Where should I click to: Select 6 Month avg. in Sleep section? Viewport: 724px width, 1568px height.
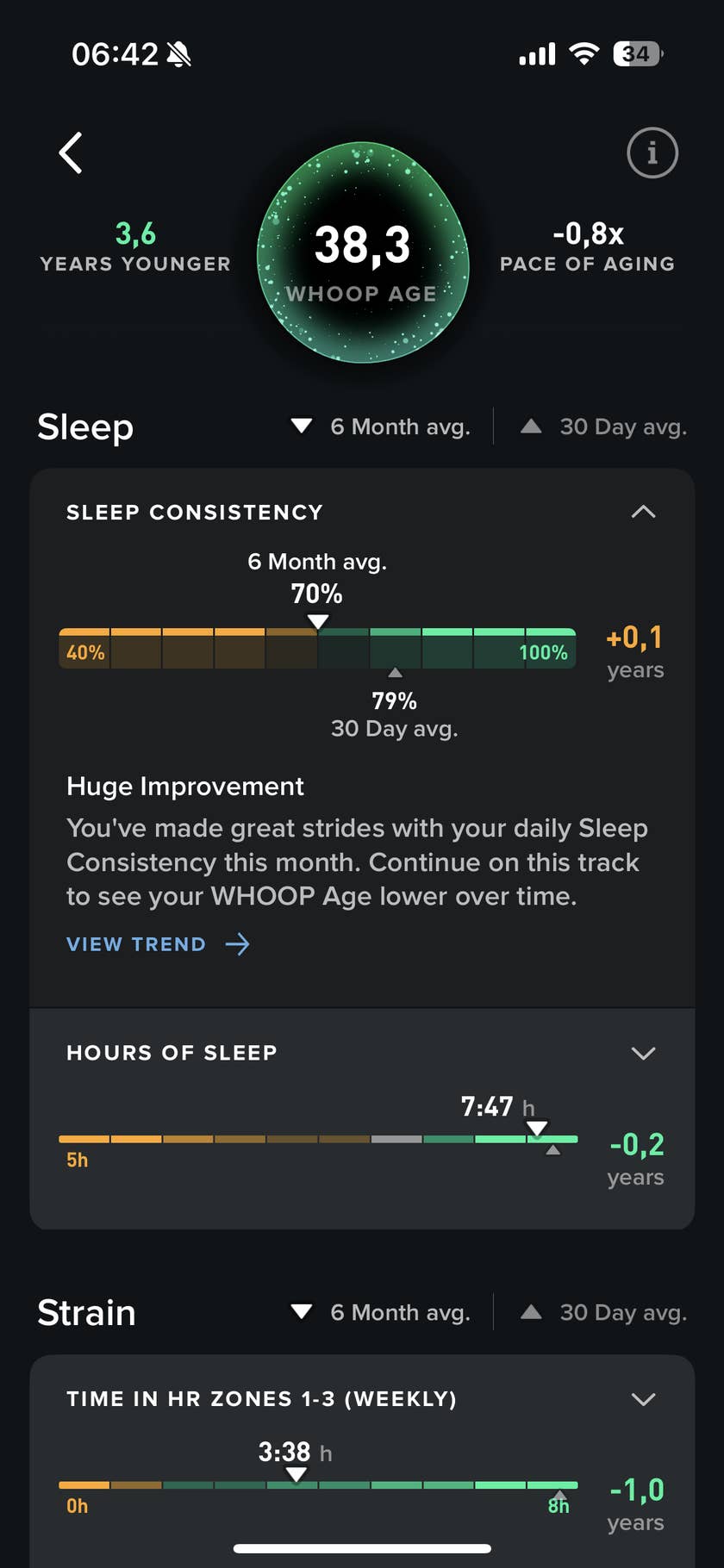[x=382, y=426]
